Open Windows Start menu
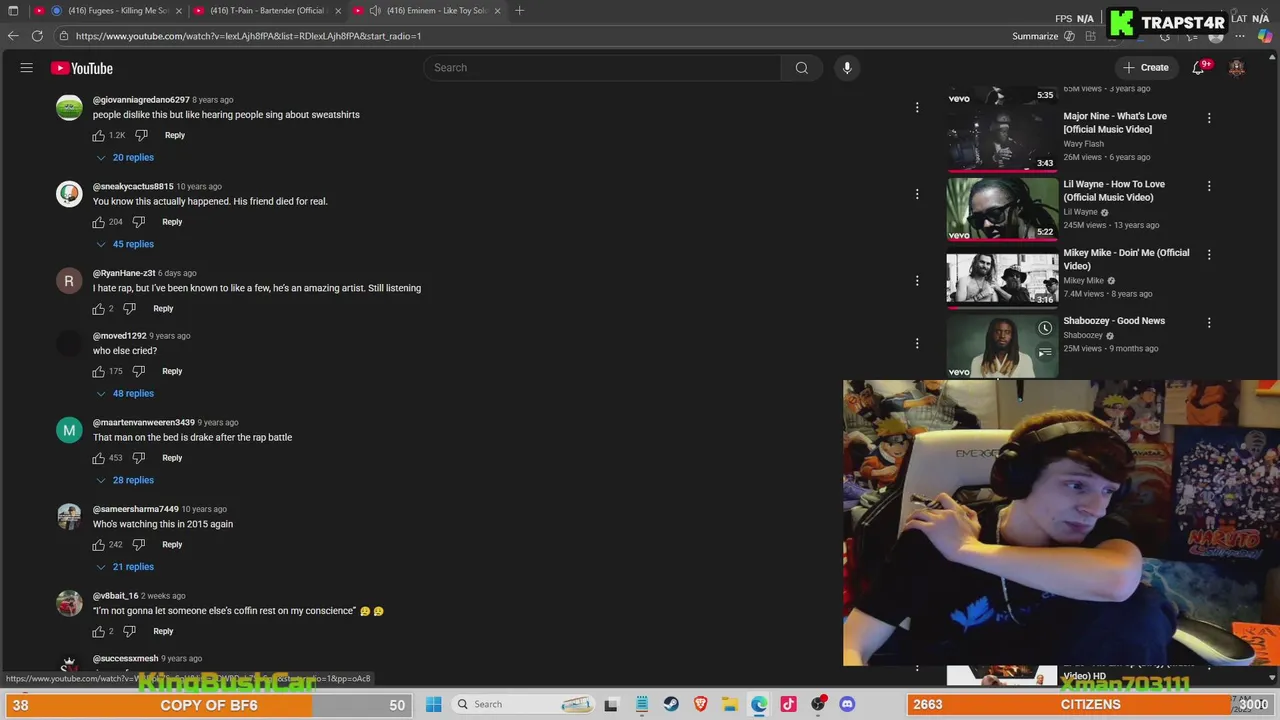The width and height of the screenshot is (1280, 720). (434, 704)
